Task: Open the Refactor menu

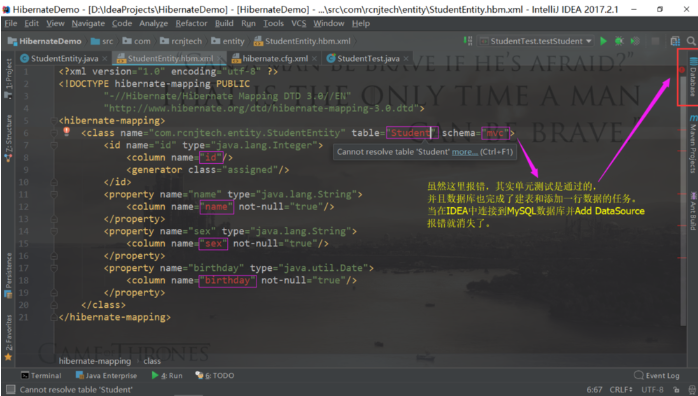Action: pos(191,24)
